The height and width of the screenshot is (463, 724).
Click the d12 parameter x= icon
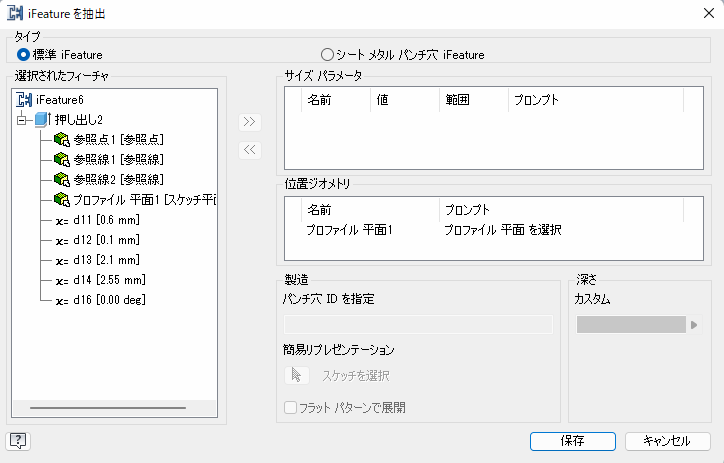click(x=62, y=241)
